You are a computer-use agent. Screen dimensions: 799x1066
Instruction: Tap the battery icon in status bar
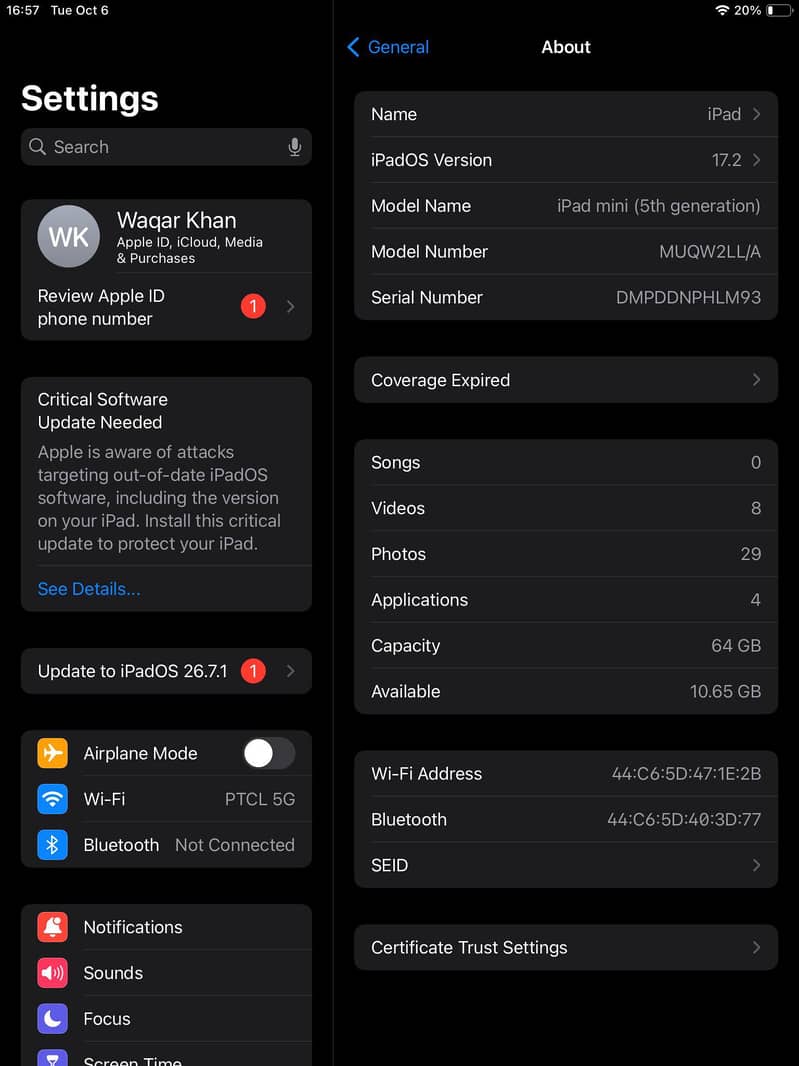(x=779, y=10)
